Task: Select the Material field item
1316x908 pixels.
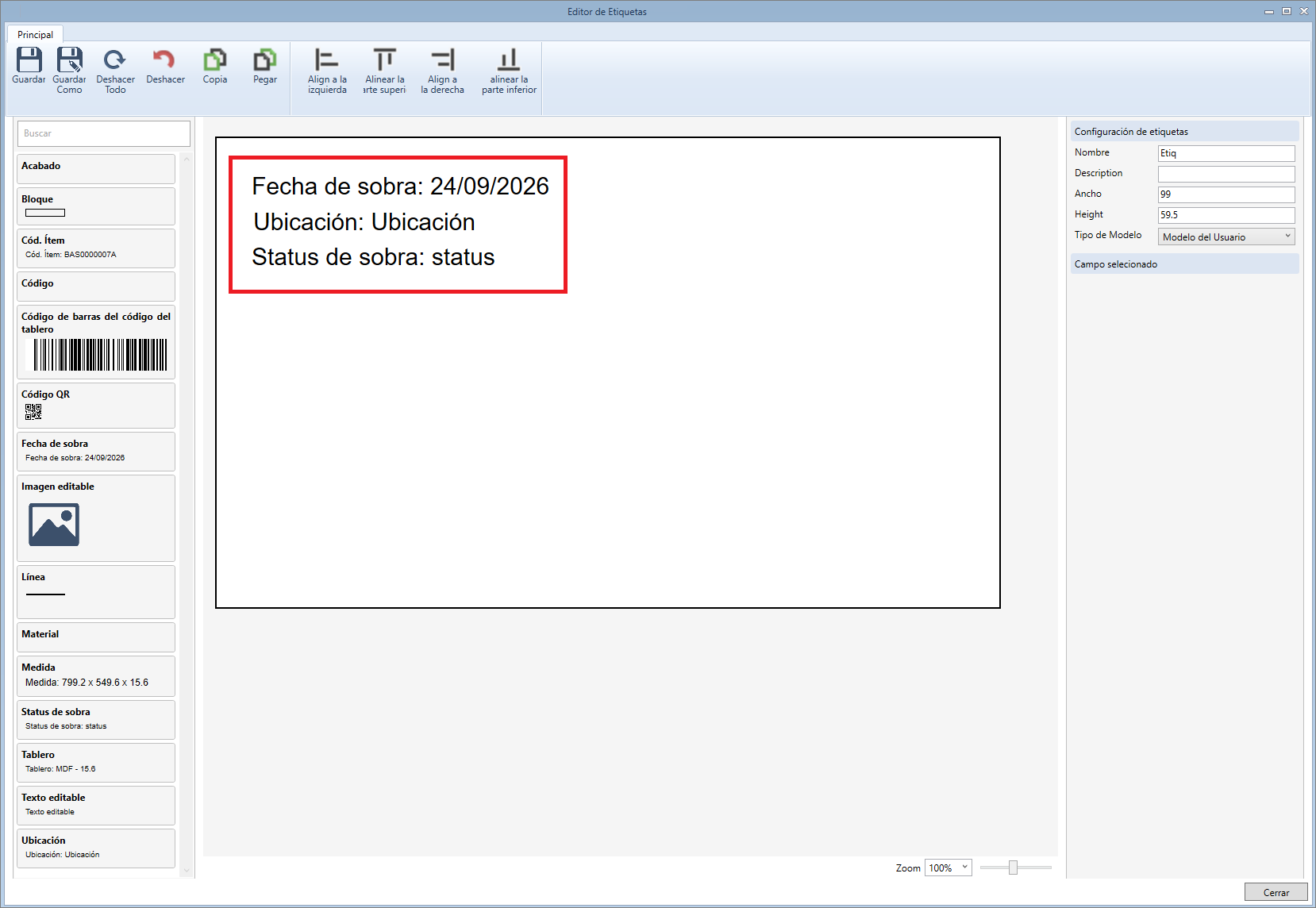Action: 96,637
